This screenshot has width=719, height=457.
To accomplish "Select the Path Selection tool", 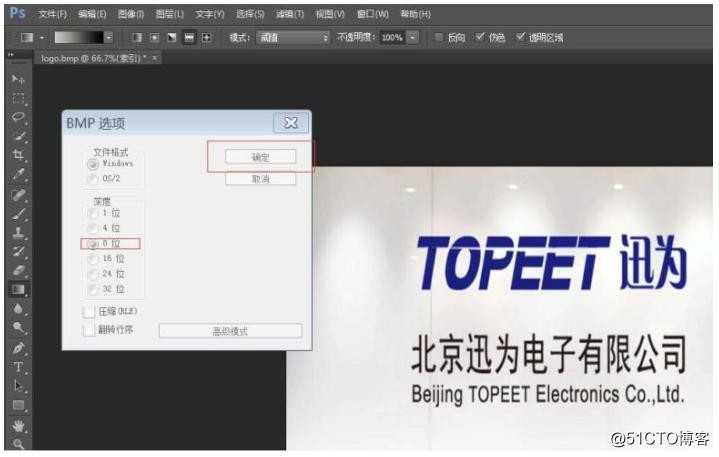I will (18, 386).
